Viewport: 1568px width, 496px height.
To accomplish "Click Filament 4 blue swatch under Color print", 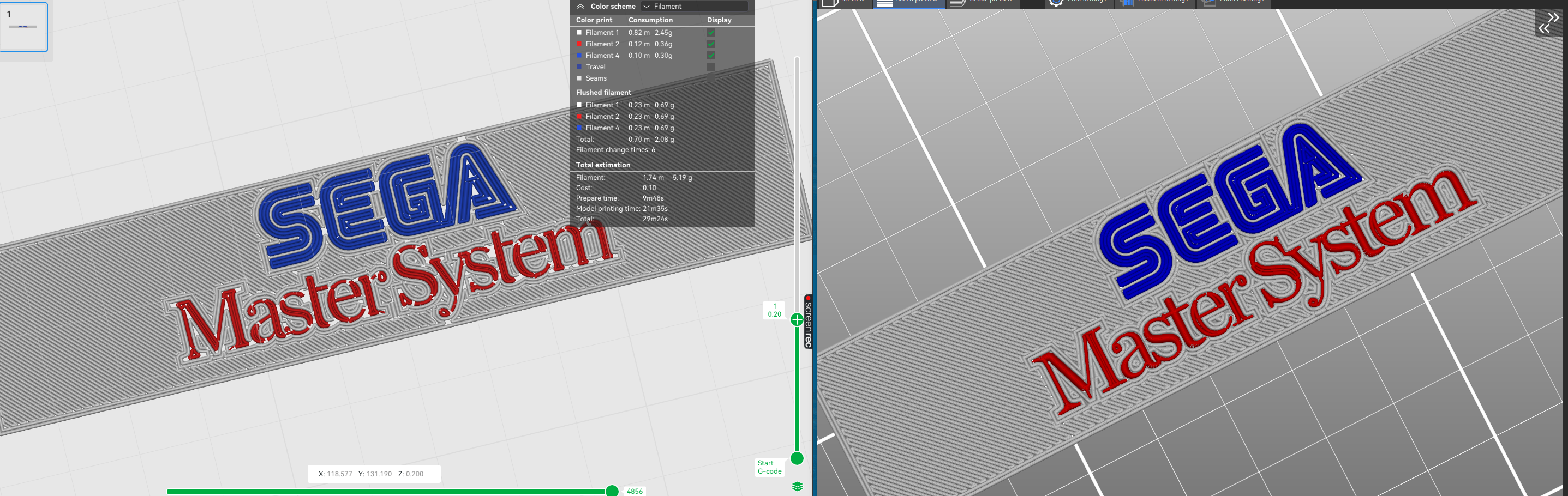I will pos(579,55).
